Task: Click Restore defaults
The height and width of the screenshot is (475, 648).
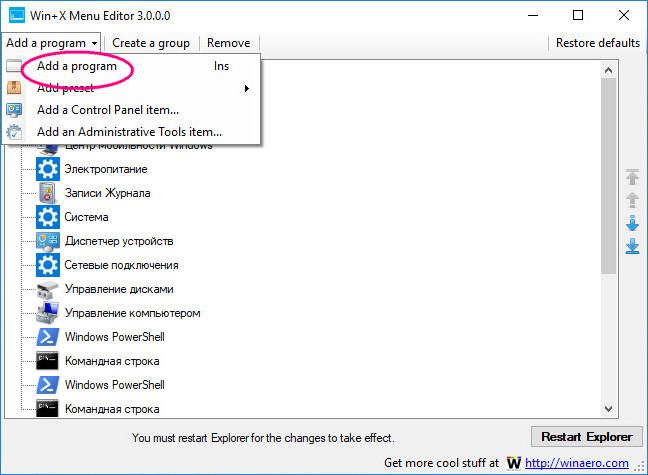Action: point(598,43)
